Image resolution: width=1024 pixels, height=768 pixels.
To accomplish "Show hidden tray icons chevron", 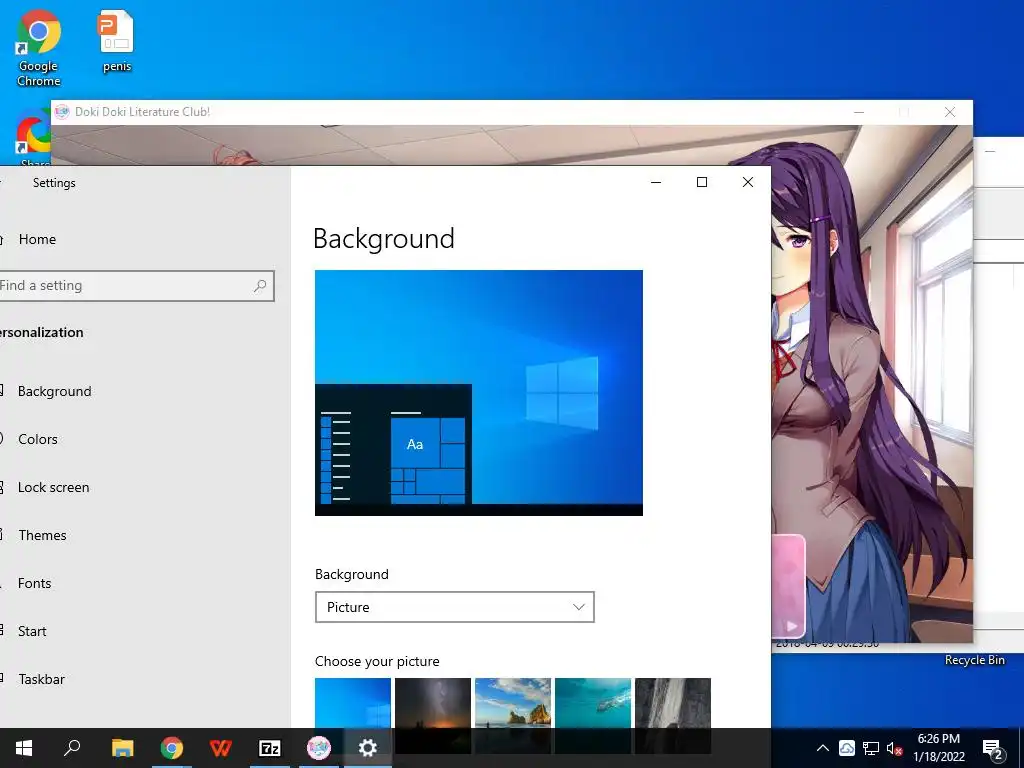I will pyautogui.click(x=823, y=748).
